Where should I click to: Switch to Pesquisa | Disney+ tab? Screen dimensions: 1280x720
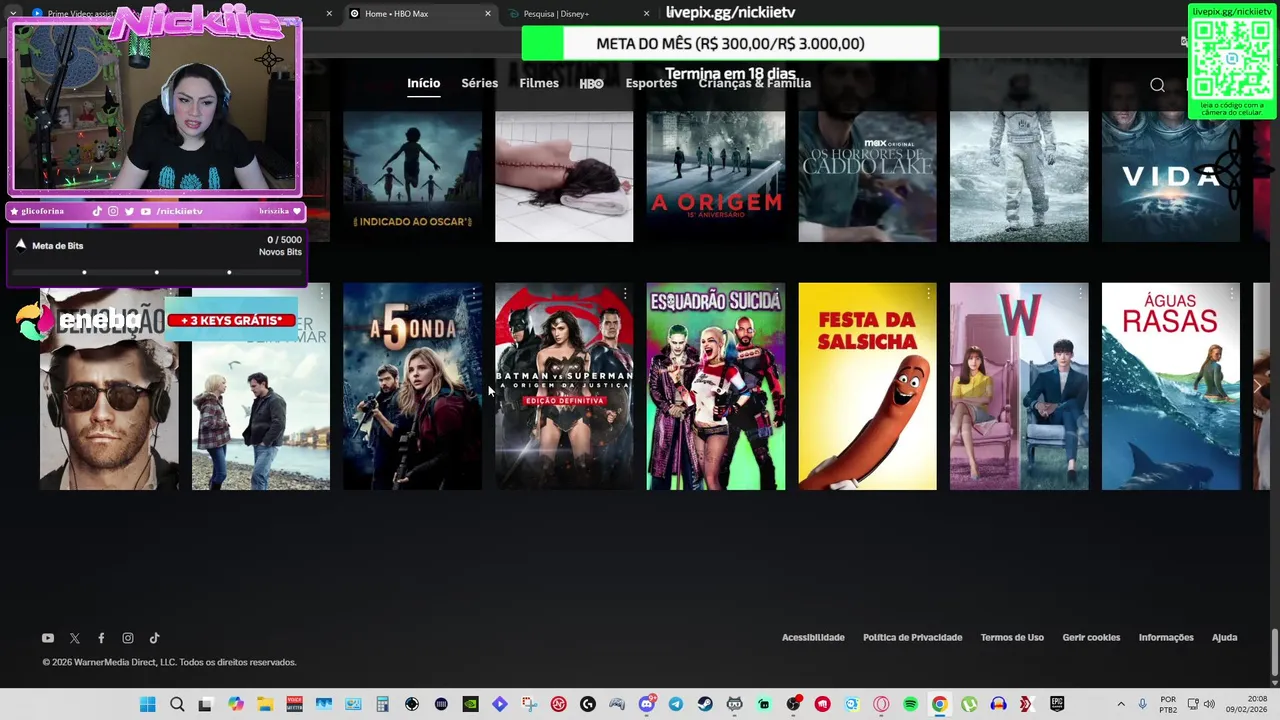coord(580,13)
